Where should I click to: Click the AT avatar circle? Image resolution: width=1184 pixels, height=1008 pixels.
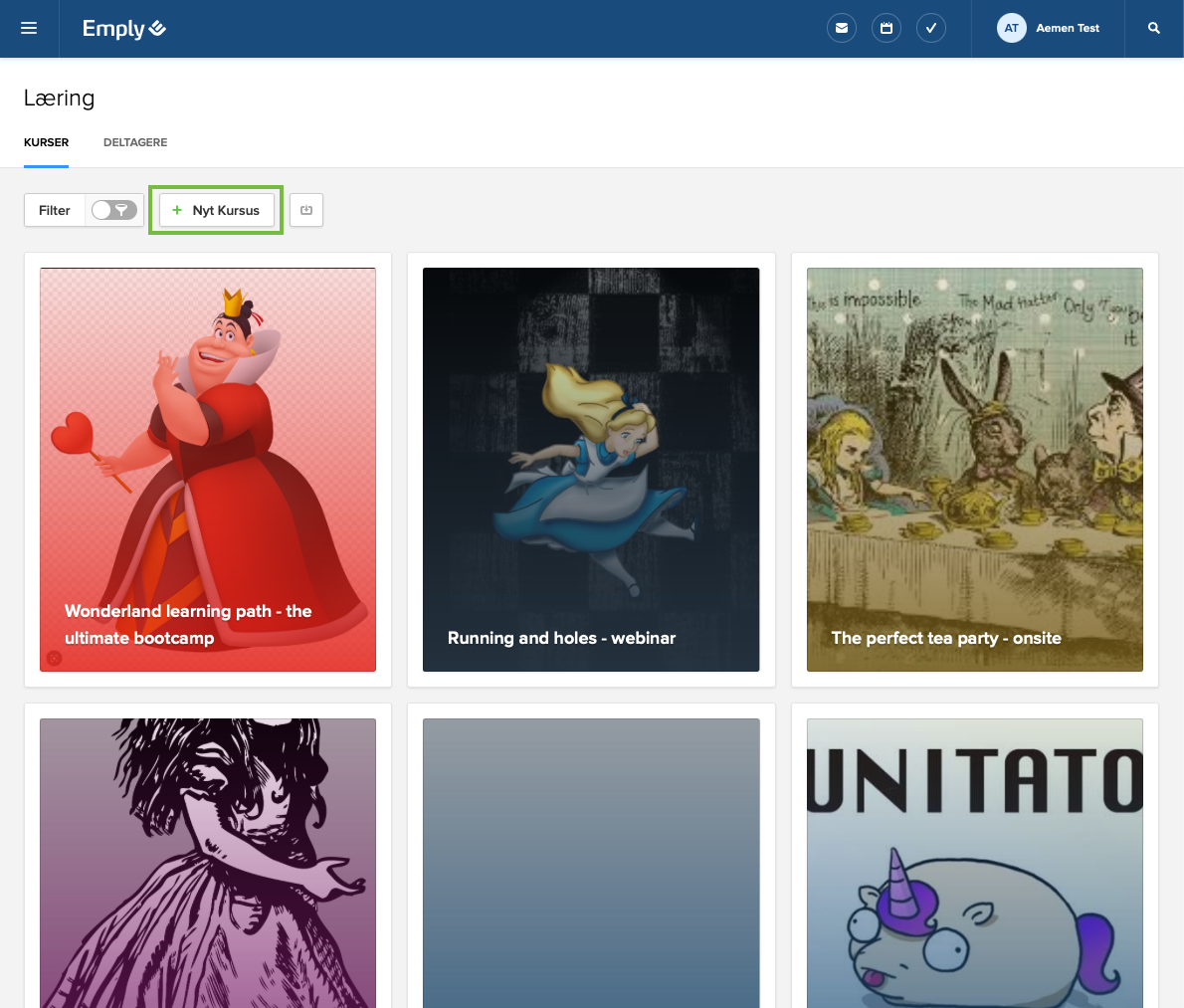click(x=1011, y=28)
